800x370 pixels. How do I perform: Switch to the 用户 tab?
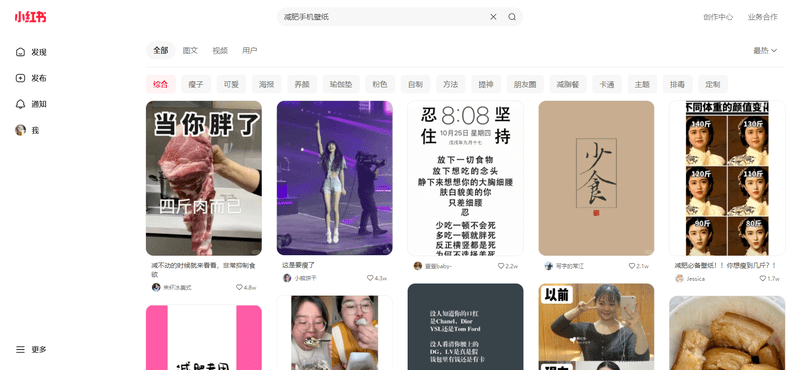249,51
